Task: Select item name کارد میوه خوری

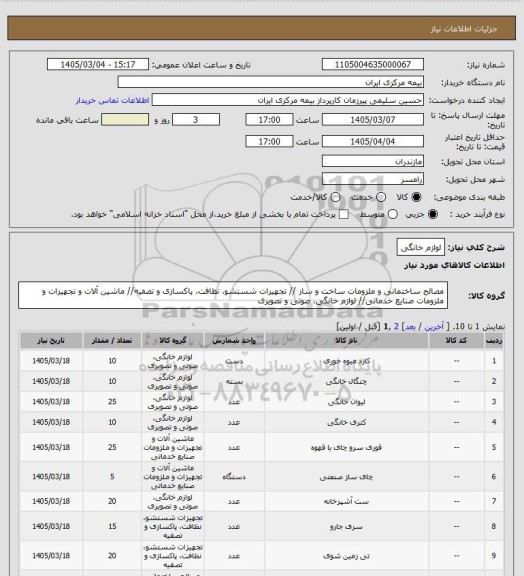Action: click(x=346, y=361)
